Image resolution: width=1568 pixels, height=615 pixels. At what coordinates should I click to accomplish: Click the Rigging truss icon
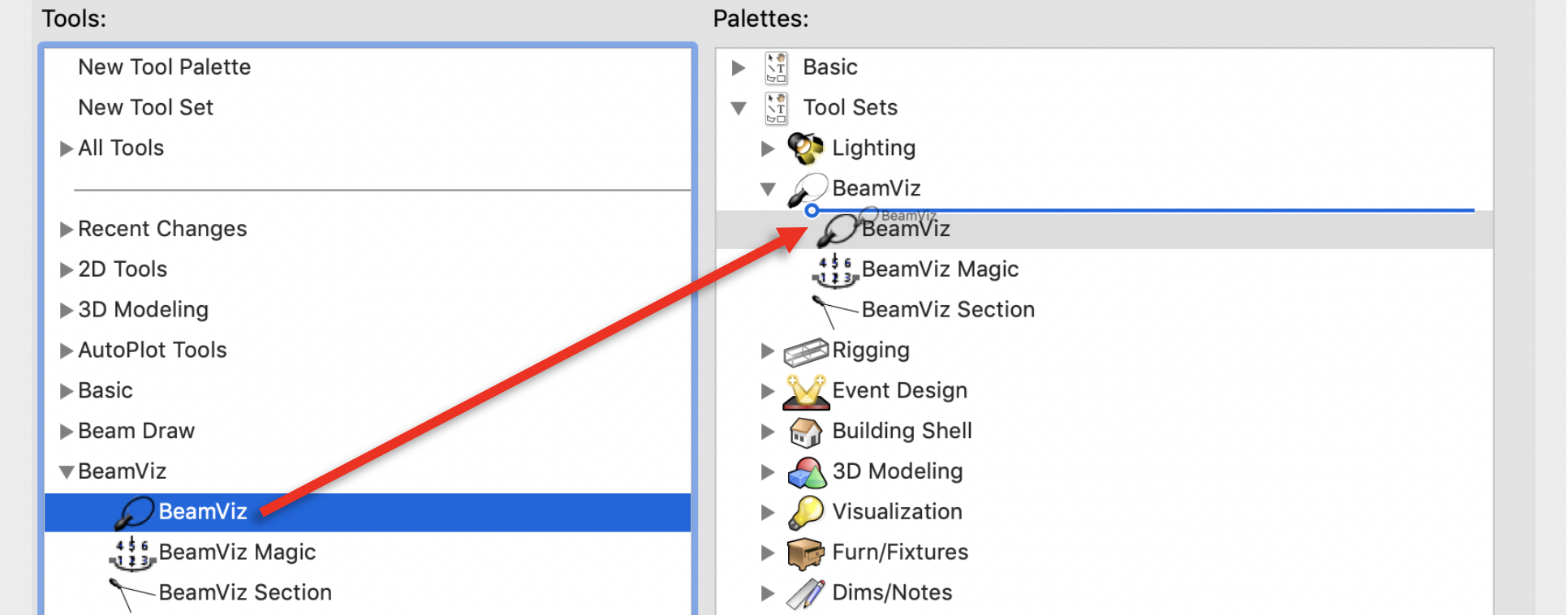click(x=806, y=351)
